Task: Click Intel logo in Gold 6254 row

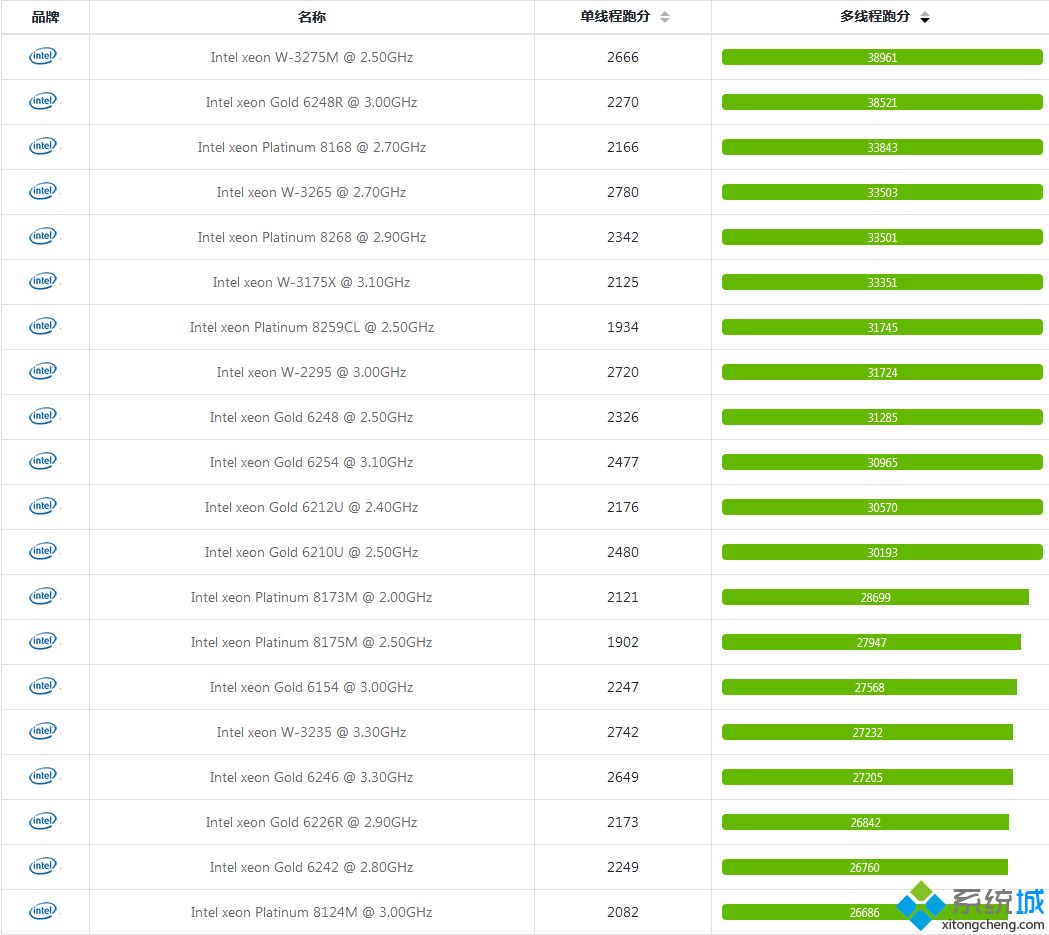Action: point(43,461)
